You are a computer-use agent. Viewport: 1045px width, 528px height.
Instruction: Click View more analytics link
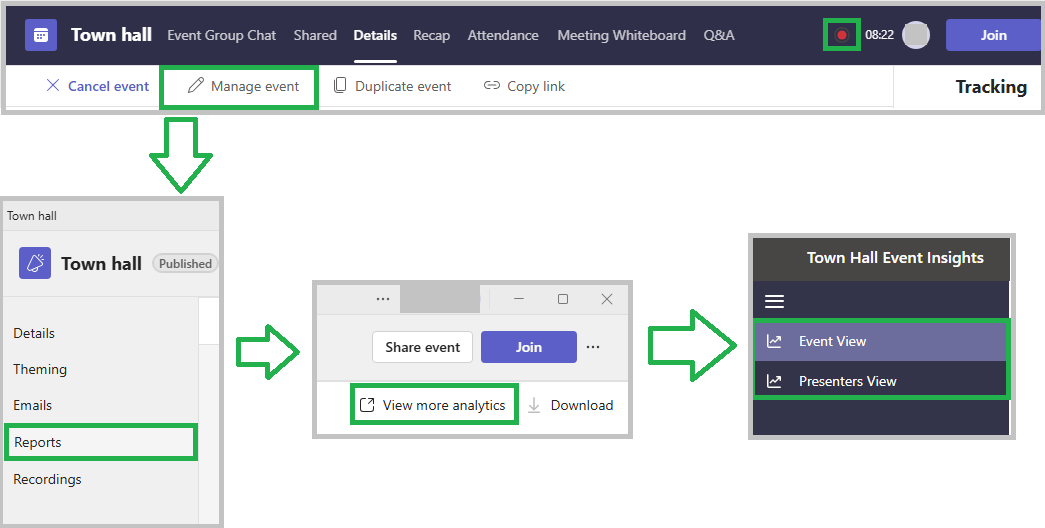point(433,405)
